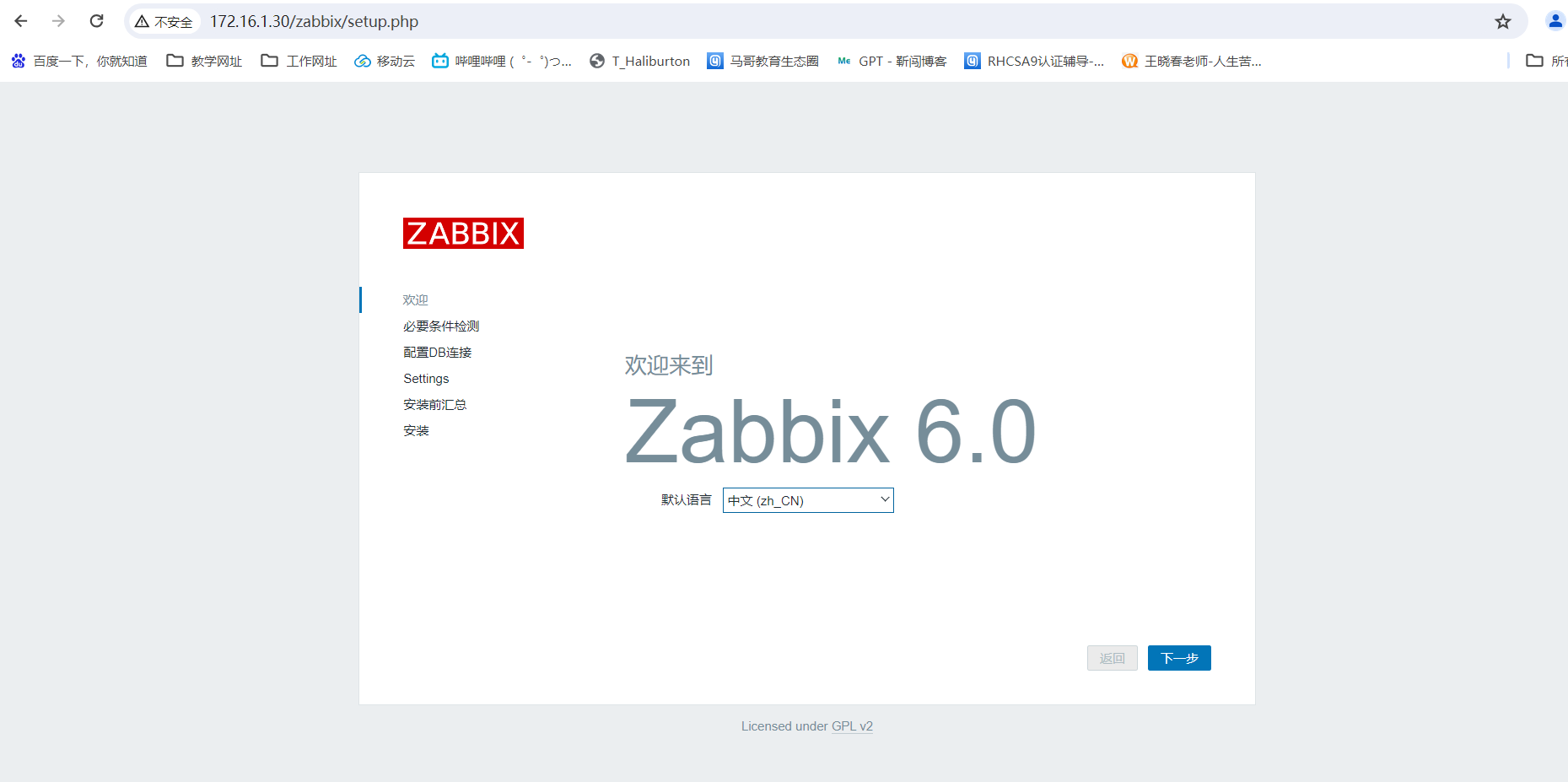This screenshot has width=1568, height=782.
Task: Click the browser forward arrow
Action: (x=58, y=21)
